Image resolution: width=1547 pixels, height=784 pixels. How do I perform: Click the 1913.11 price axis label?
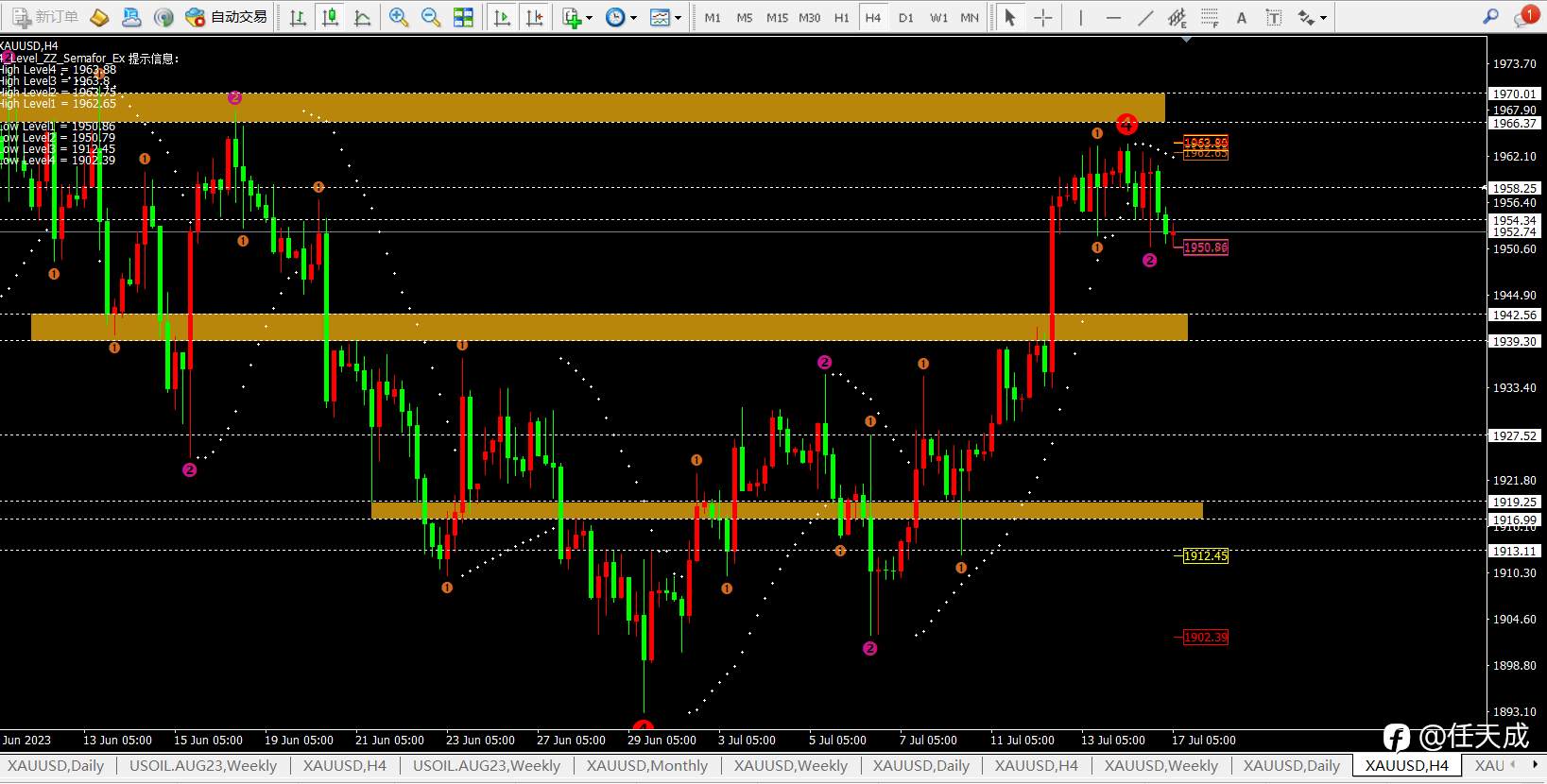1515,551
